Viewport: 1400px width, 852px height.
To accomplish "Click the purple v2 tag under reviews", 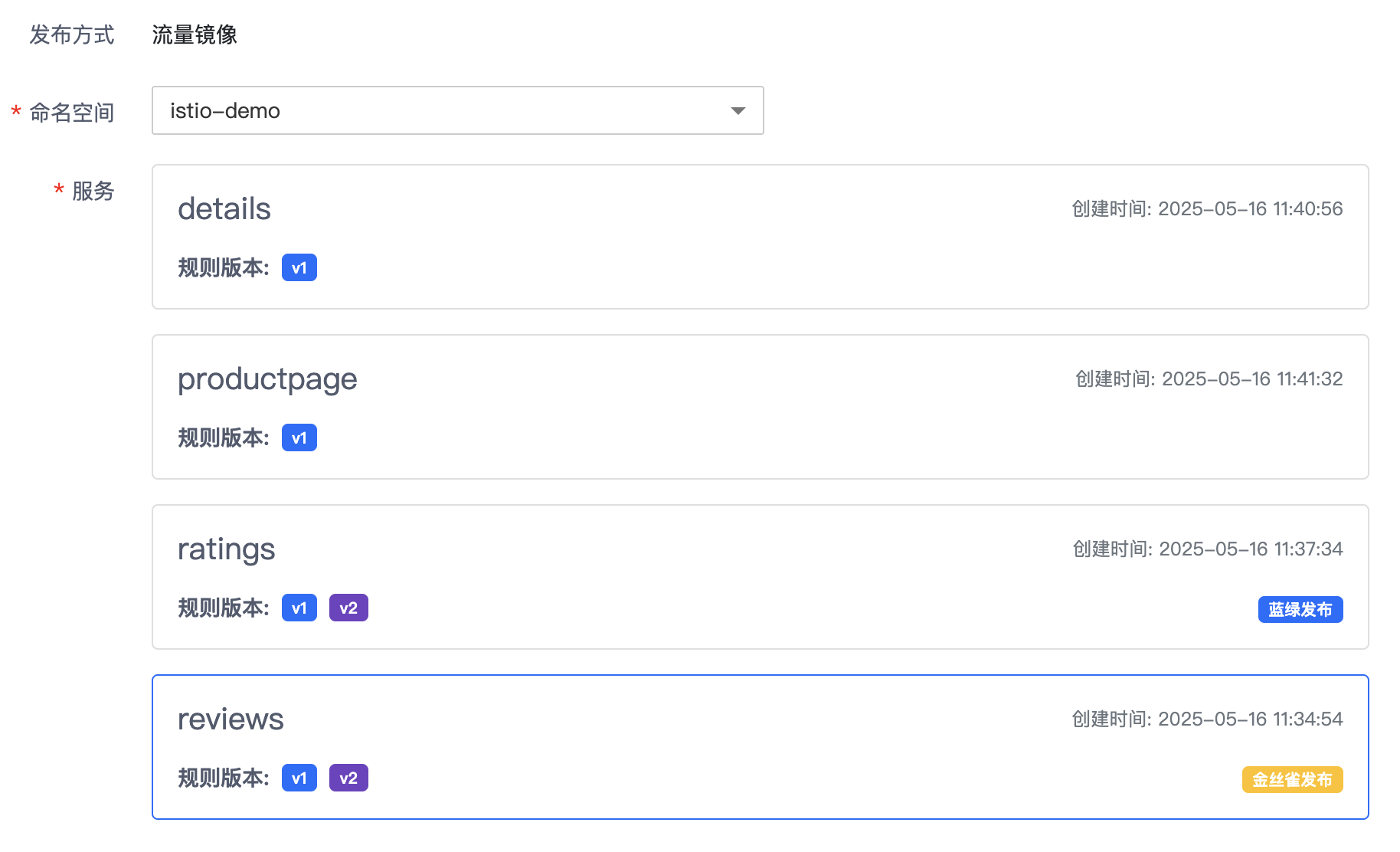I will click(x=348, y=778).
